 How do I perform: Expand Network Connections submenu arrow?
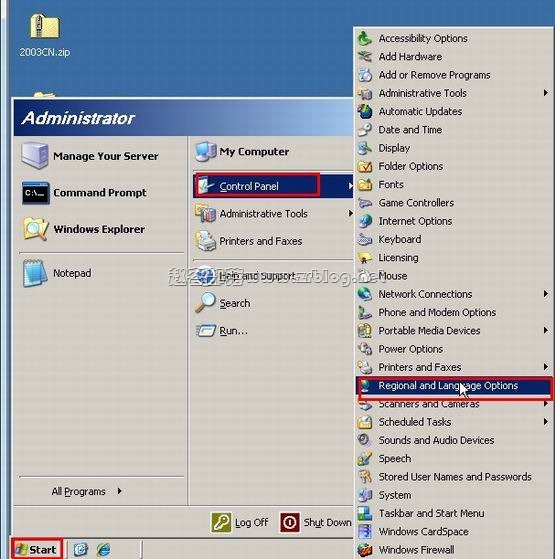[546, 294]
